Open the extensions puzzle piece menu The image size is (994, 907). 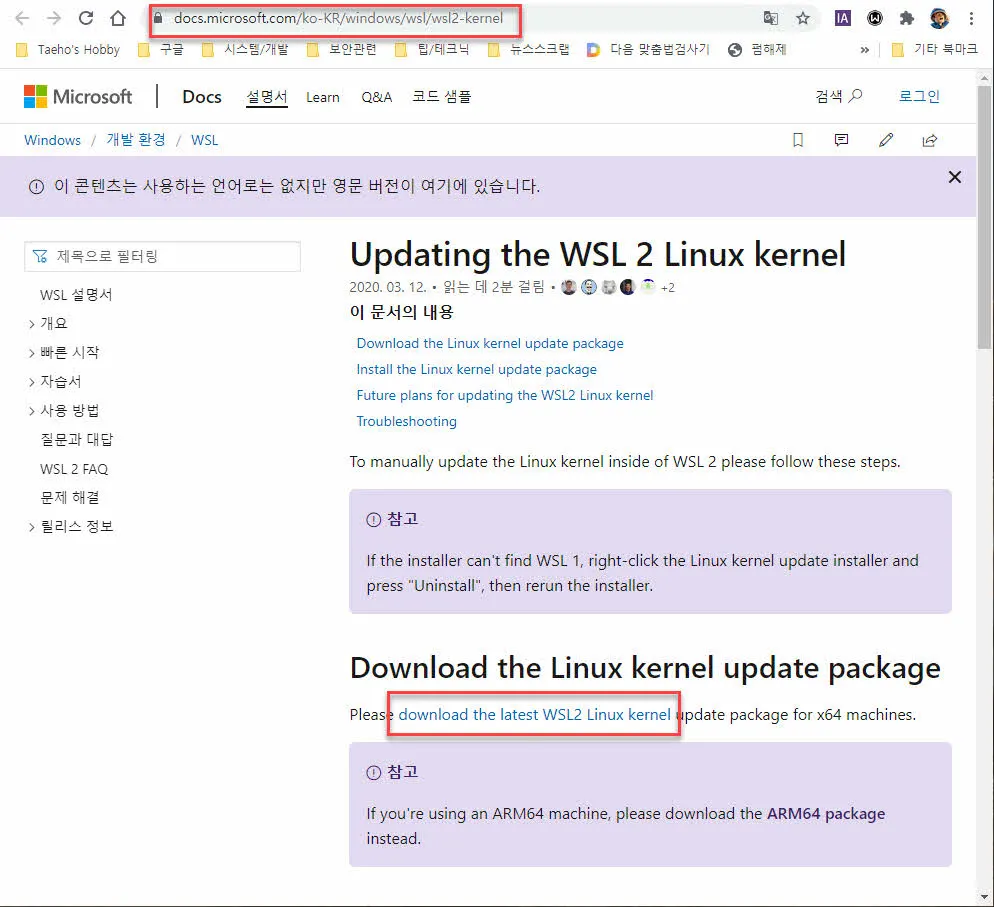tap(907, 18)
